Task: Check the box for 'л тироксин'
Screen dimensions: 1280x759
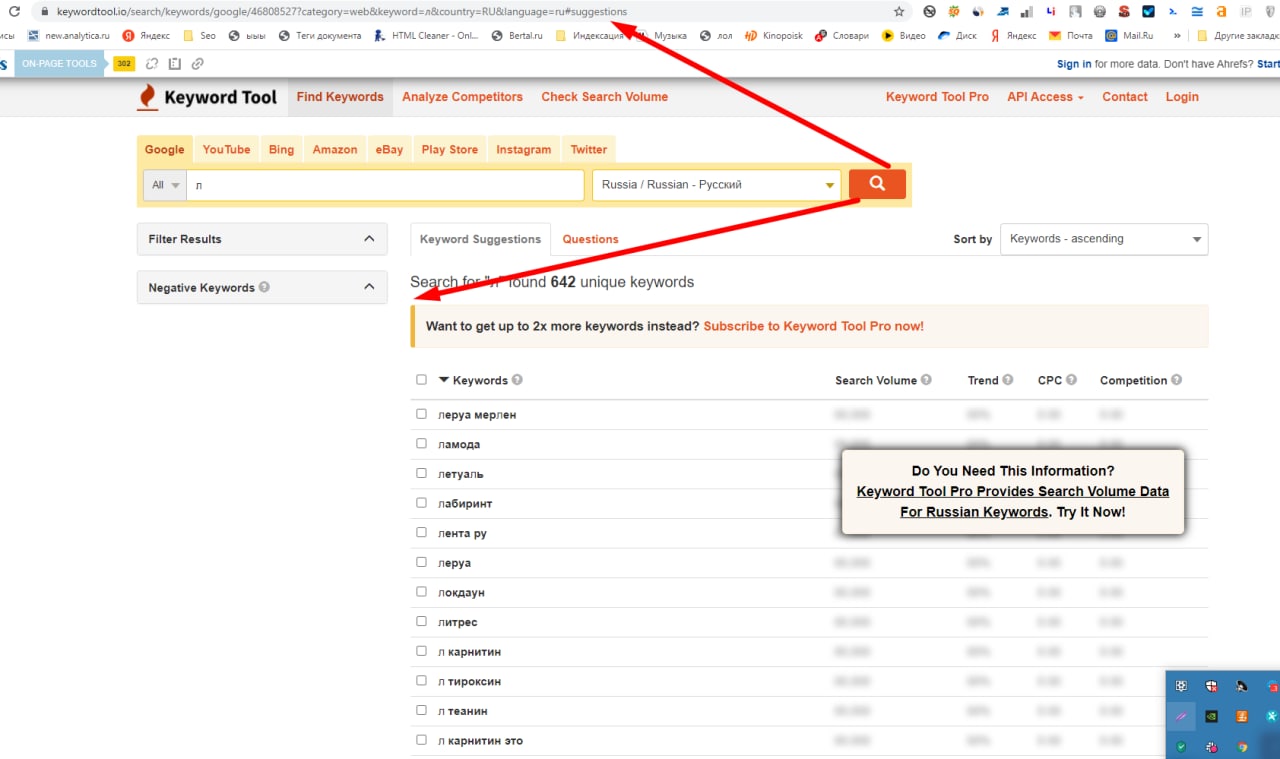Action: click(x=421, y=681)
